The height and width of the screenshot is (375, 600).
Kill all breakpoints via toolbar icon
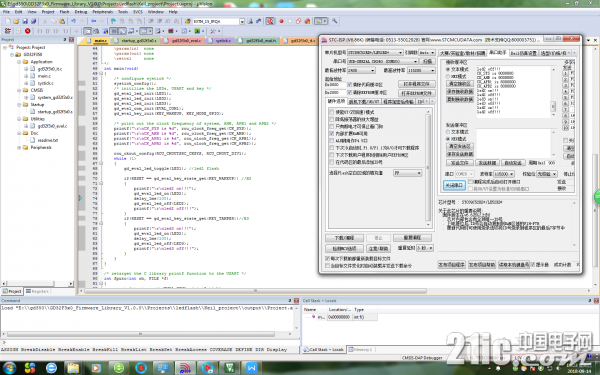pyautogui.click(x=307, y=21)
